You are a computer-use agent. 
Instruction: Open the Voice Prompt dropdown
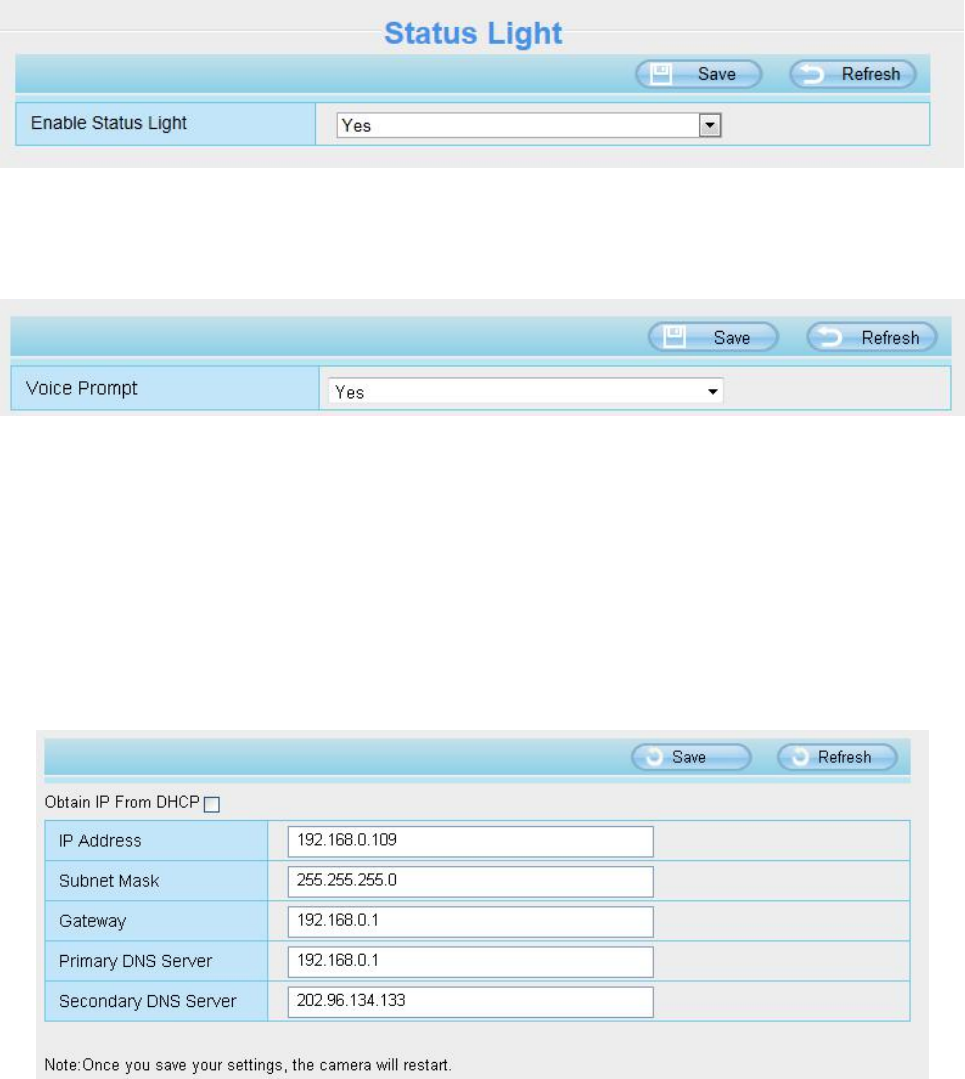coord(525,392)
